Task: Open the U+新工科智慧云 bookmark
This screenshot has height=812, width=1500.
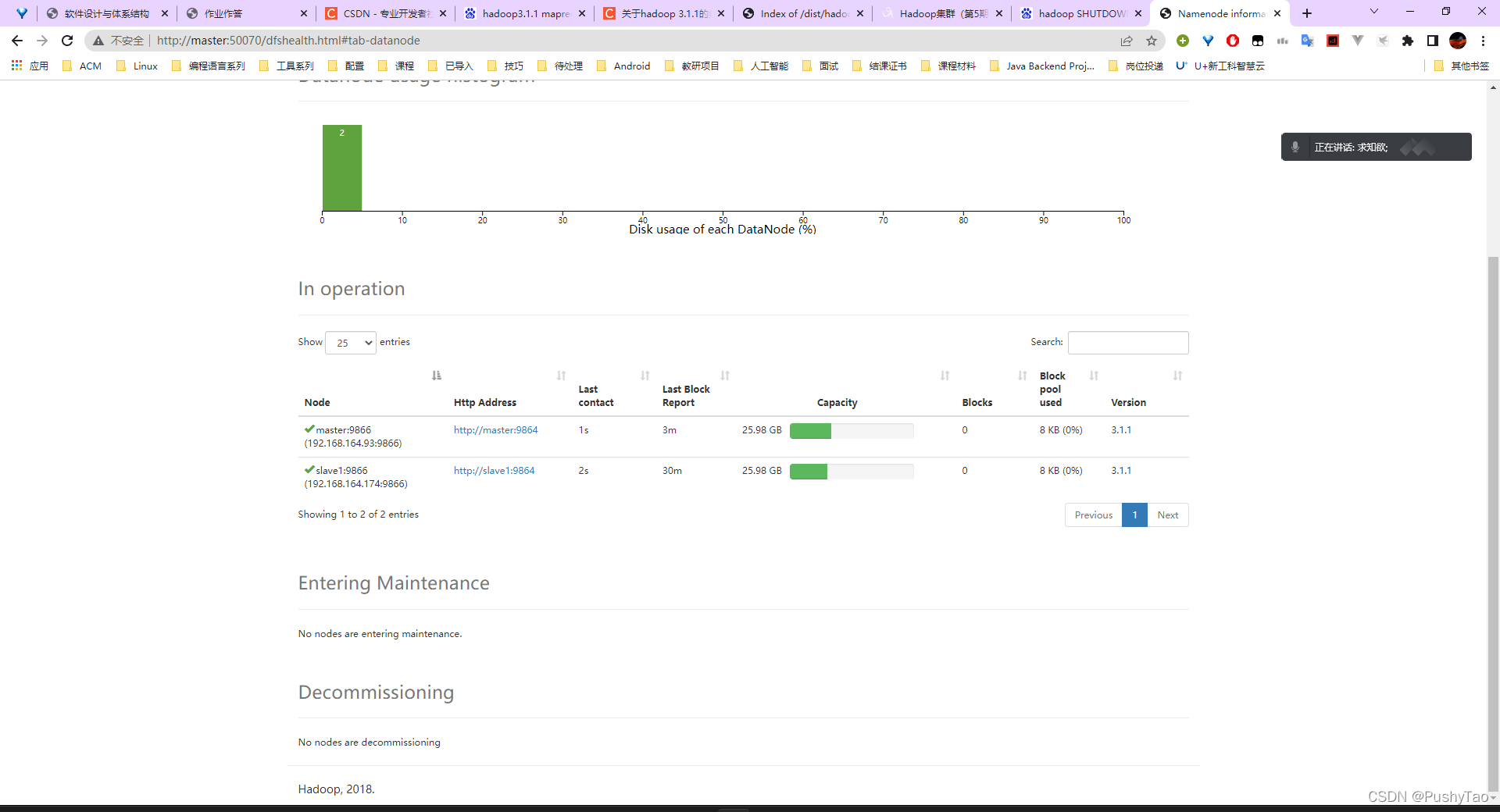Action: pos(1220,66)
